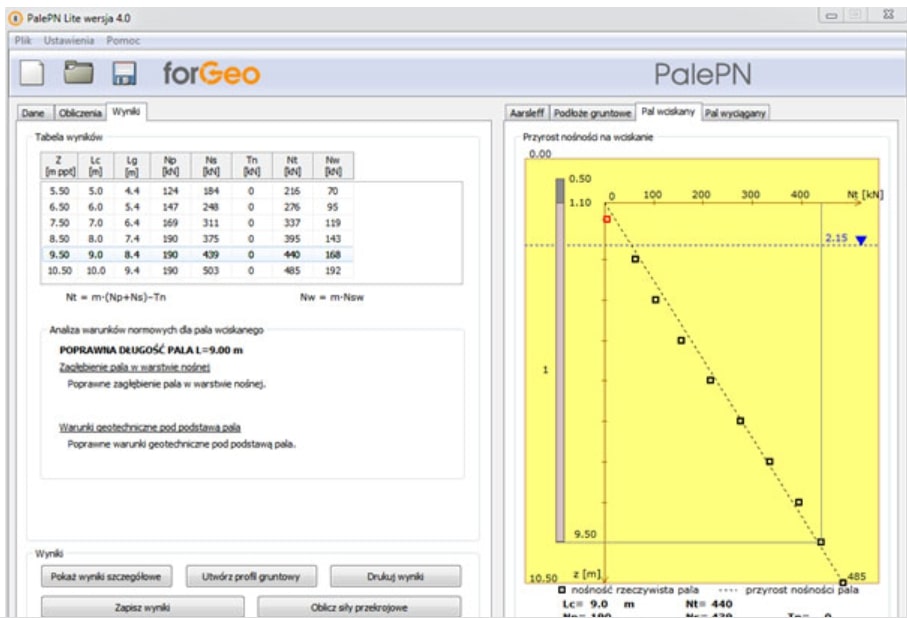Click the blue water level triangle marker
This screenshot has height=619, width=907.
860,240
